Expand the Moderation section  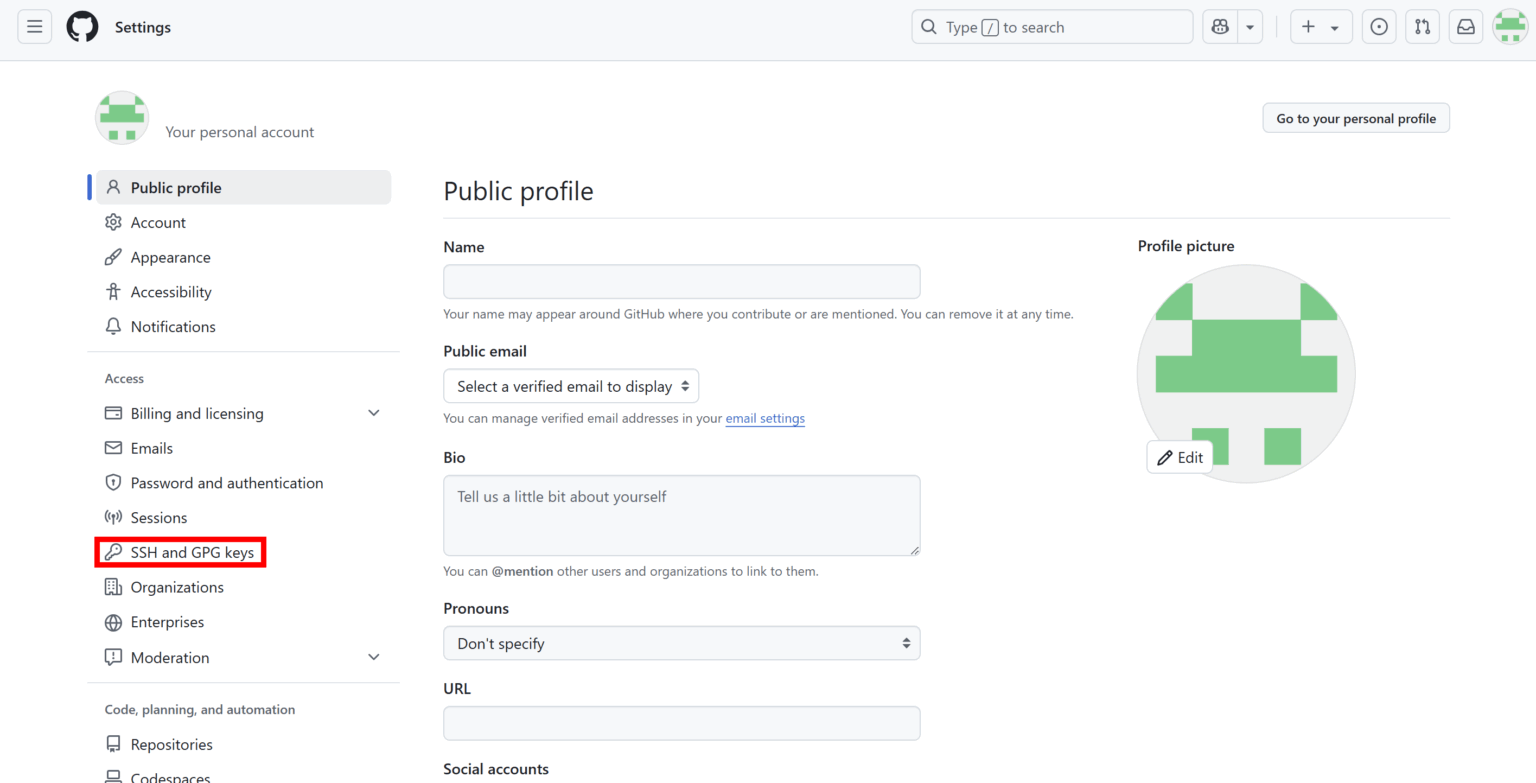pos(373,657)
